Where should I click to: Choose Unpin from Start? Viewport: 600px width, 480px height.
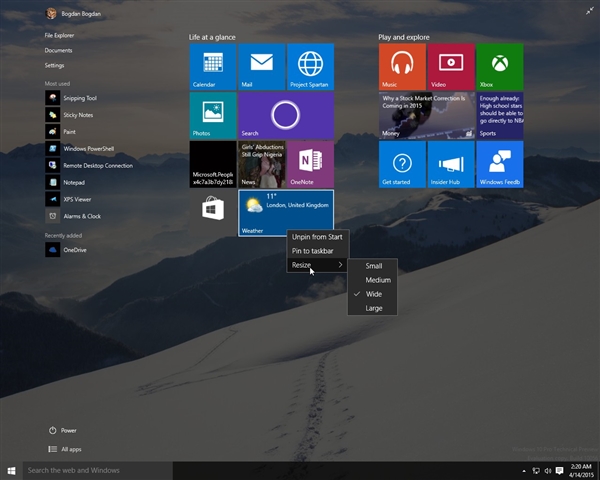point(315,236)
